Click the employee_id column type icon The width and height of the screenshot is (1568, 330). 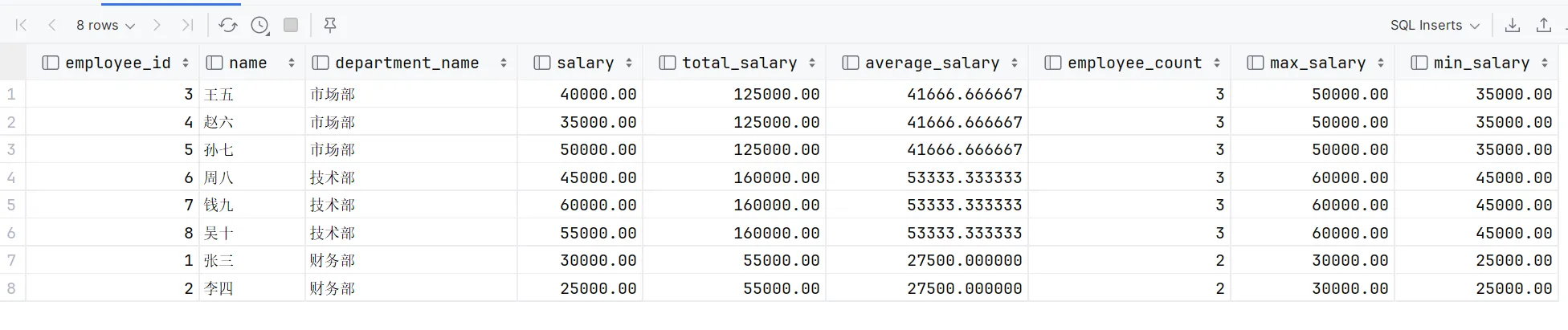pos(50,63)
